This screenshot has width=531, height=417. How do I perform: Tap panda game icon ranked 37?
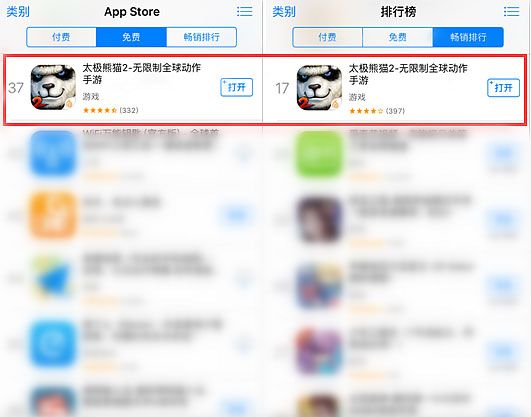(53, 87)
